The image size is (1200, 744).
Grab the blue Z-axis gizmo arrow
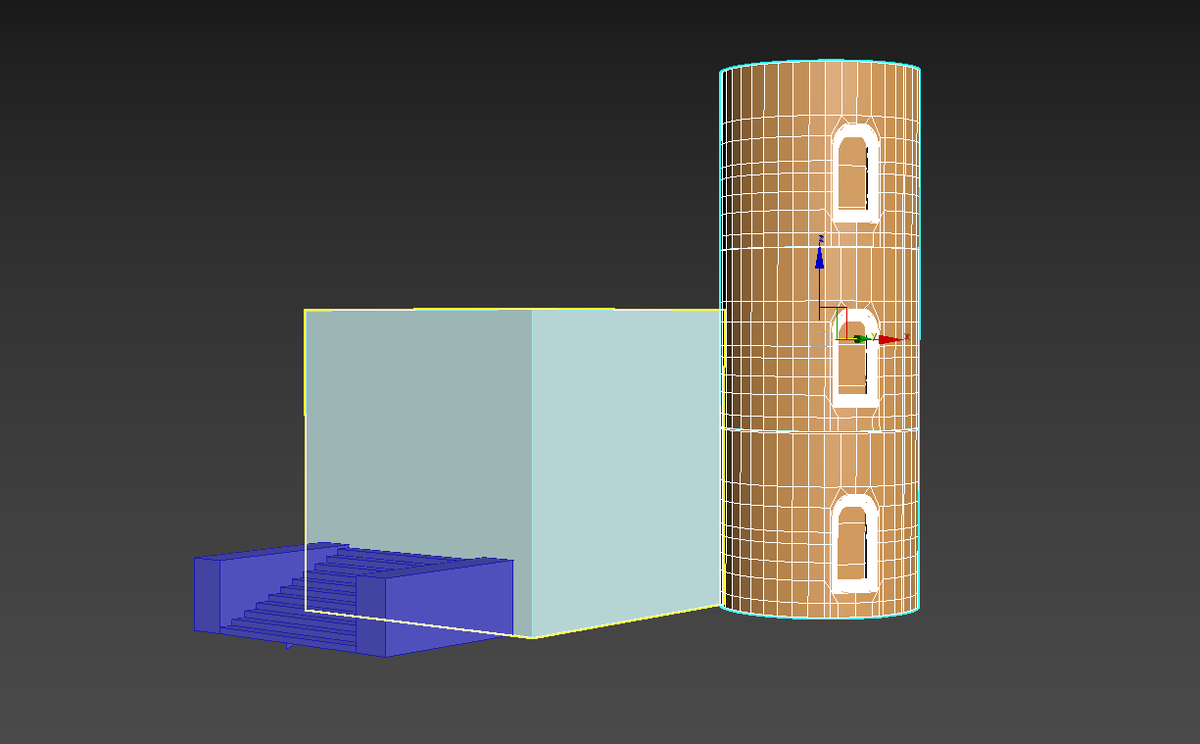819,257
